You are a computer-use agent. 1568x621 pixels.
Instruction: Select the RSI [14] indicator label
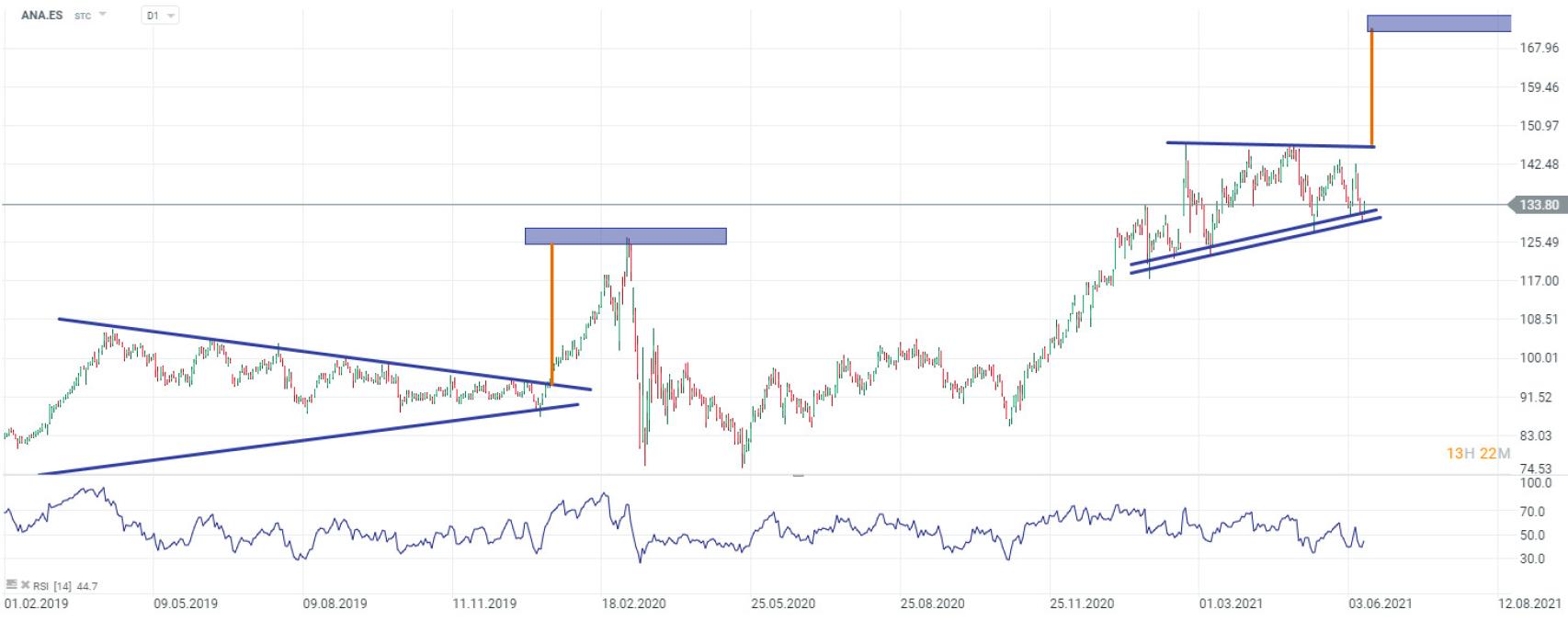point(55,585)
